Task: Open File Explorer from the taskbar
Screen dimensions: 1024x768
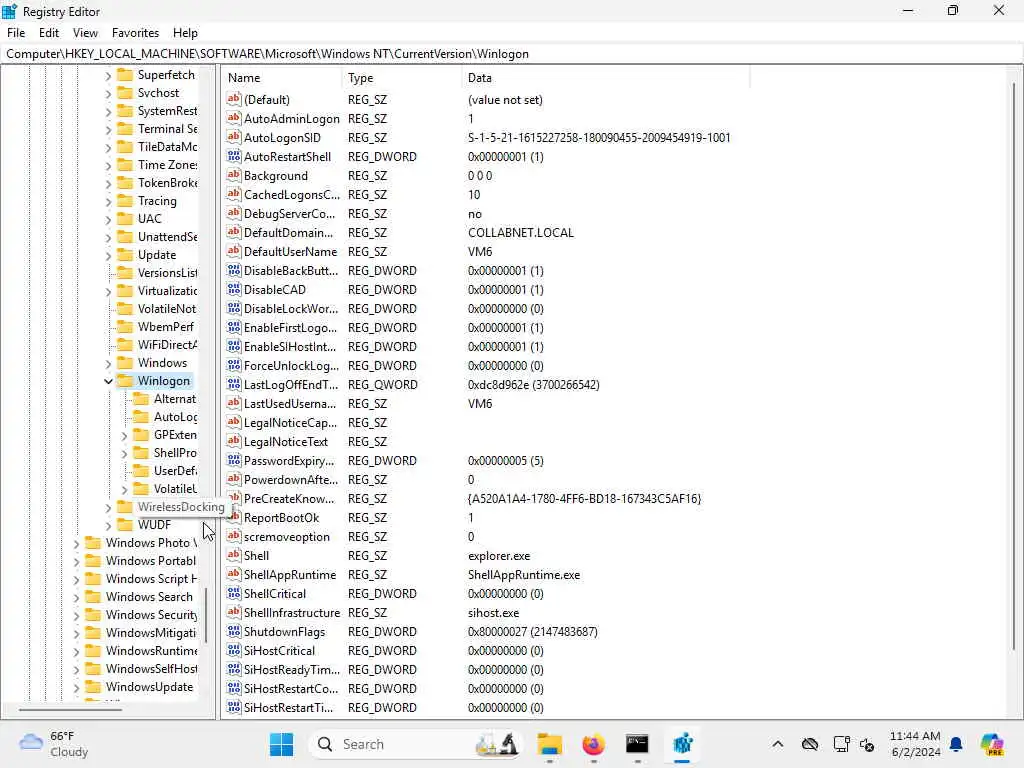Action: (549, 744)
